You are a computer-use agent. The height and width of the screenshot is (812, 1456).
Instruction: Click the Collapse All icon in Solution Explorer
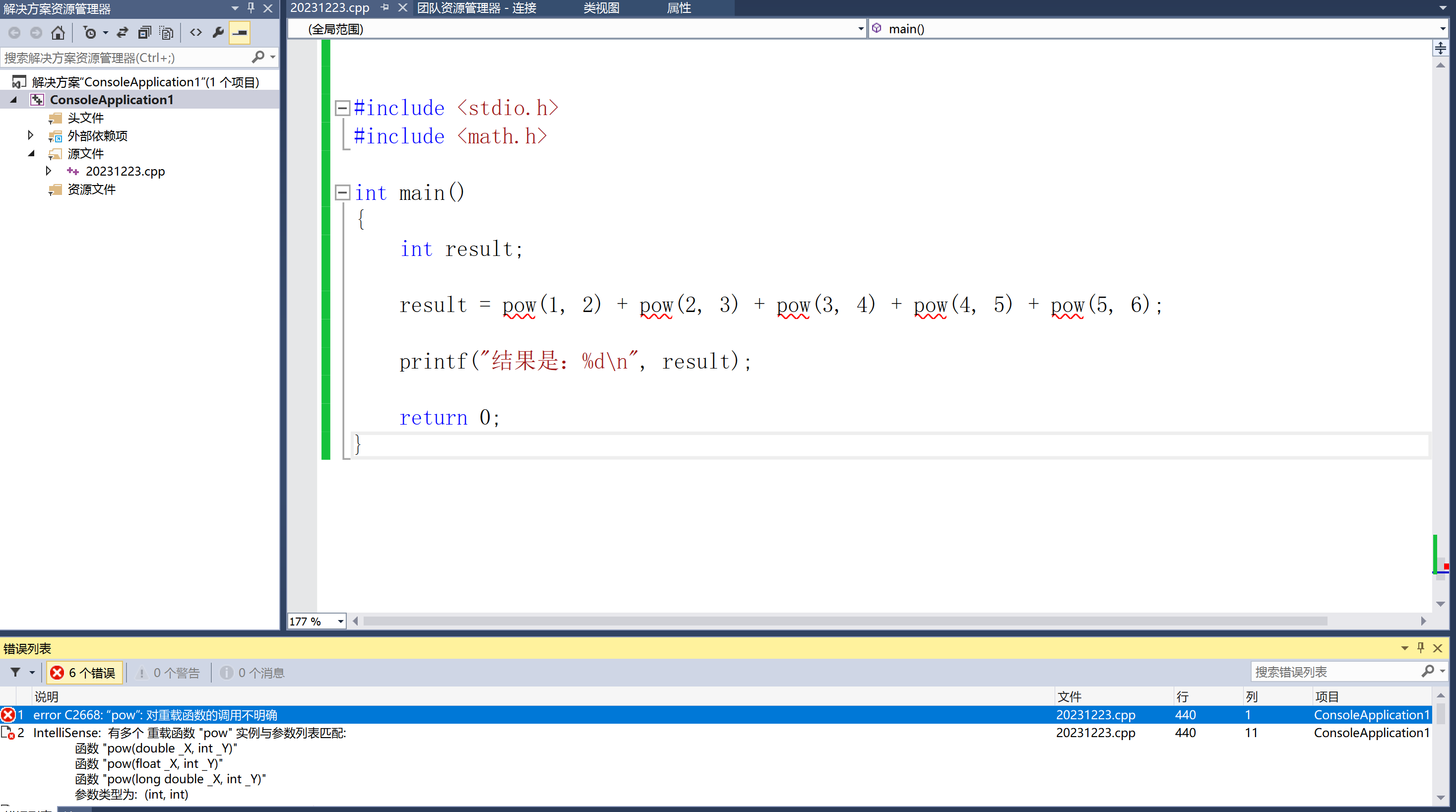(x=145, y=33)
